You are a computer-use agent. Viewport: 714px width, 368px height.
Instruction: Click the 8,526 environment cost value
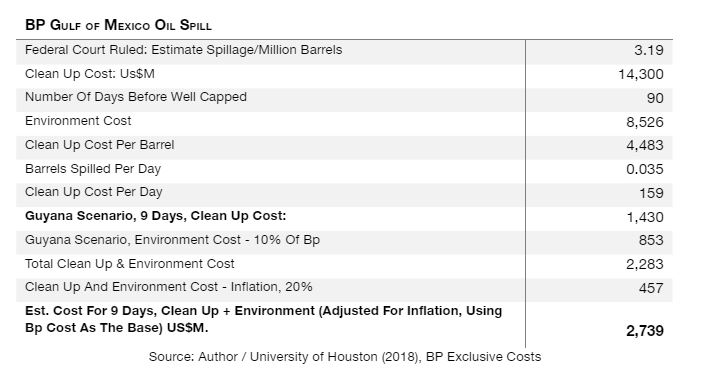645,122
